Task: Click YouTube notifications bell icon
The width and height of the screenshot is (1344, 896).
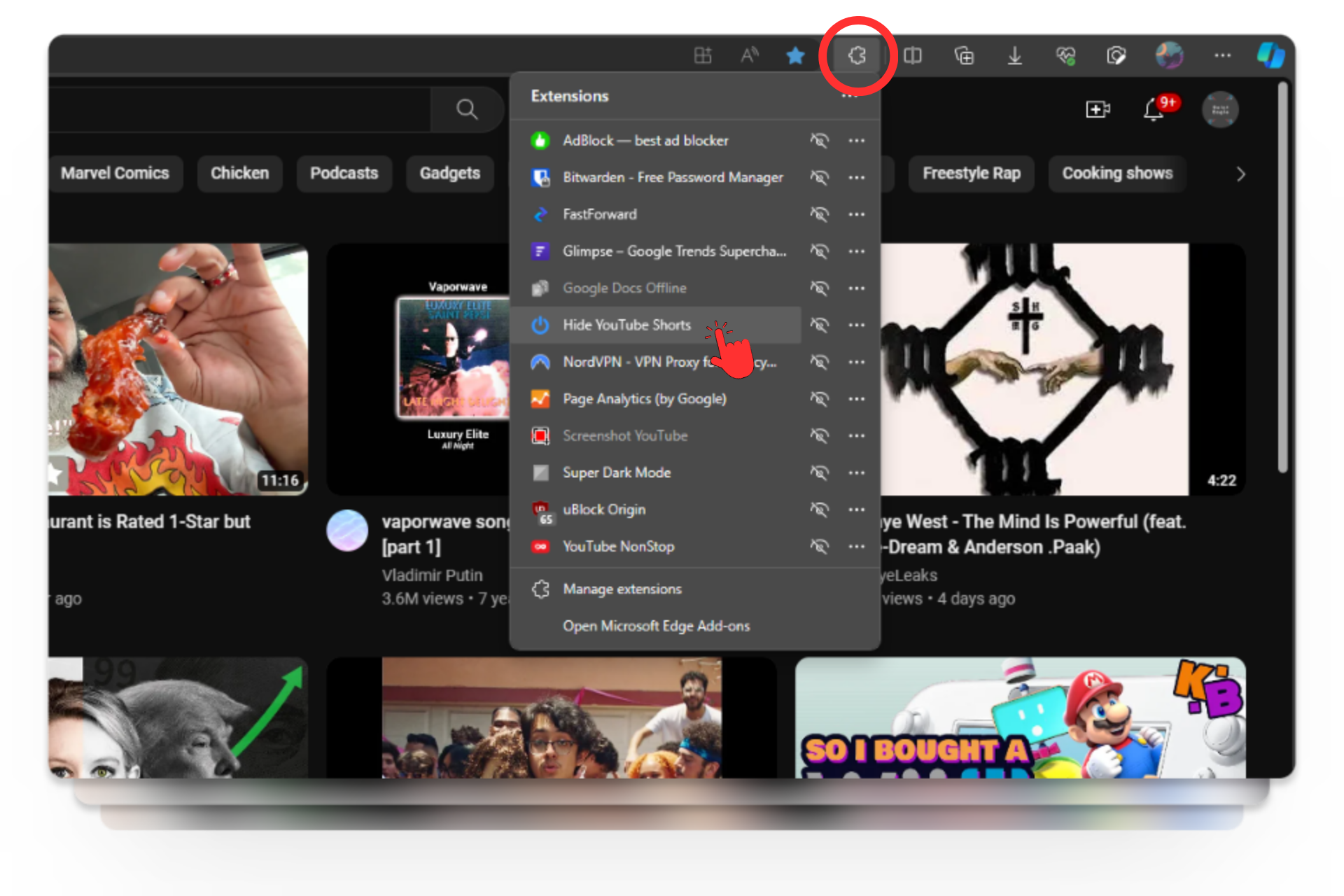Action: click(x=1154, y=109)
